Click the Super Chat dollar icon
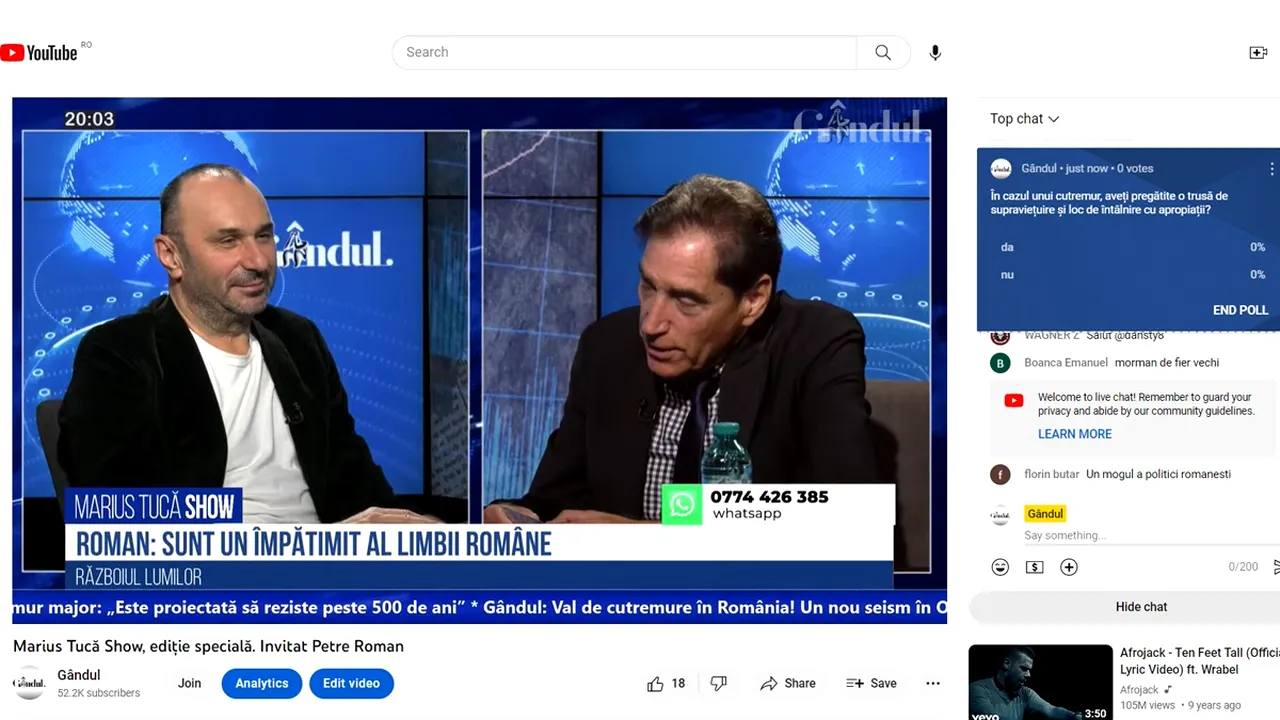Image resolution: width=1280 pixels, height=720 pixels. [1034, 567]
